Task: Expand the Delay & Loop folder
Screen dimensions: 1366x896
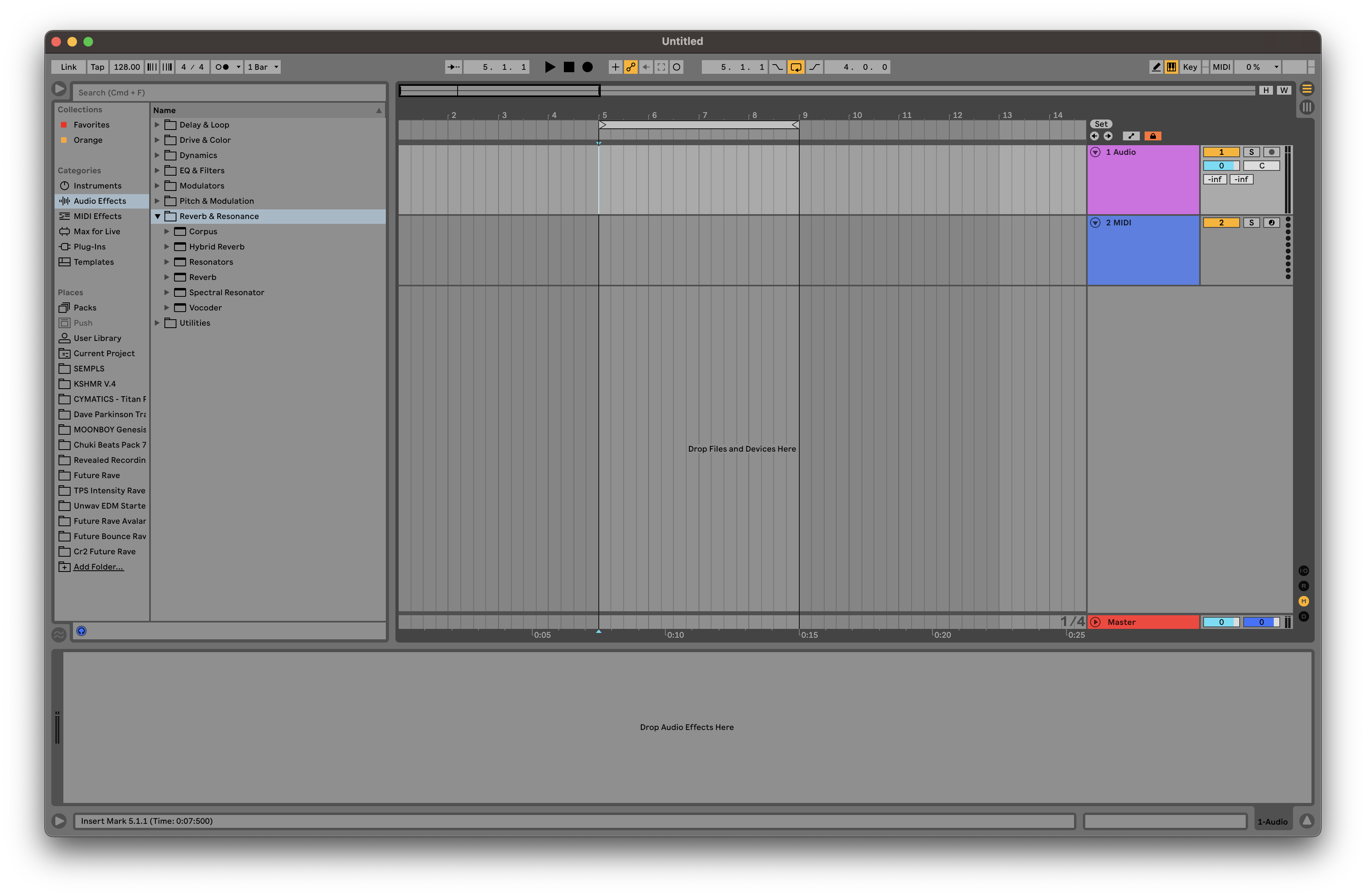Action: click(157, 125)
